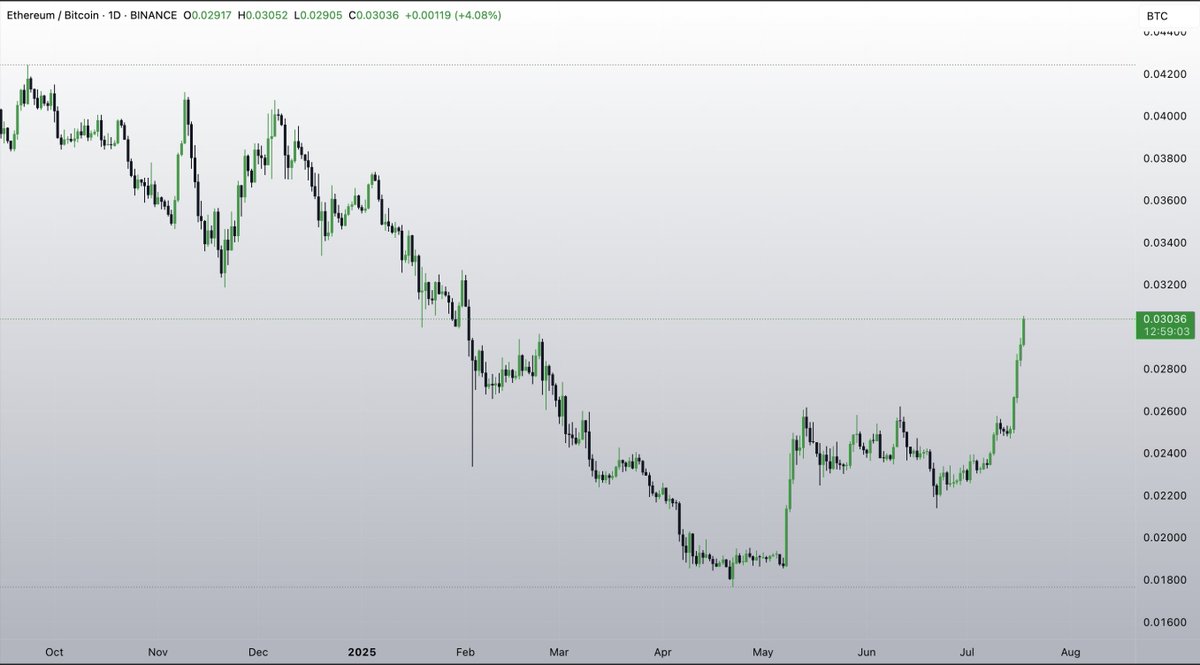Click the Apr label on time axis
This screenshot has height=665, width=1200.
coord(664,652)
